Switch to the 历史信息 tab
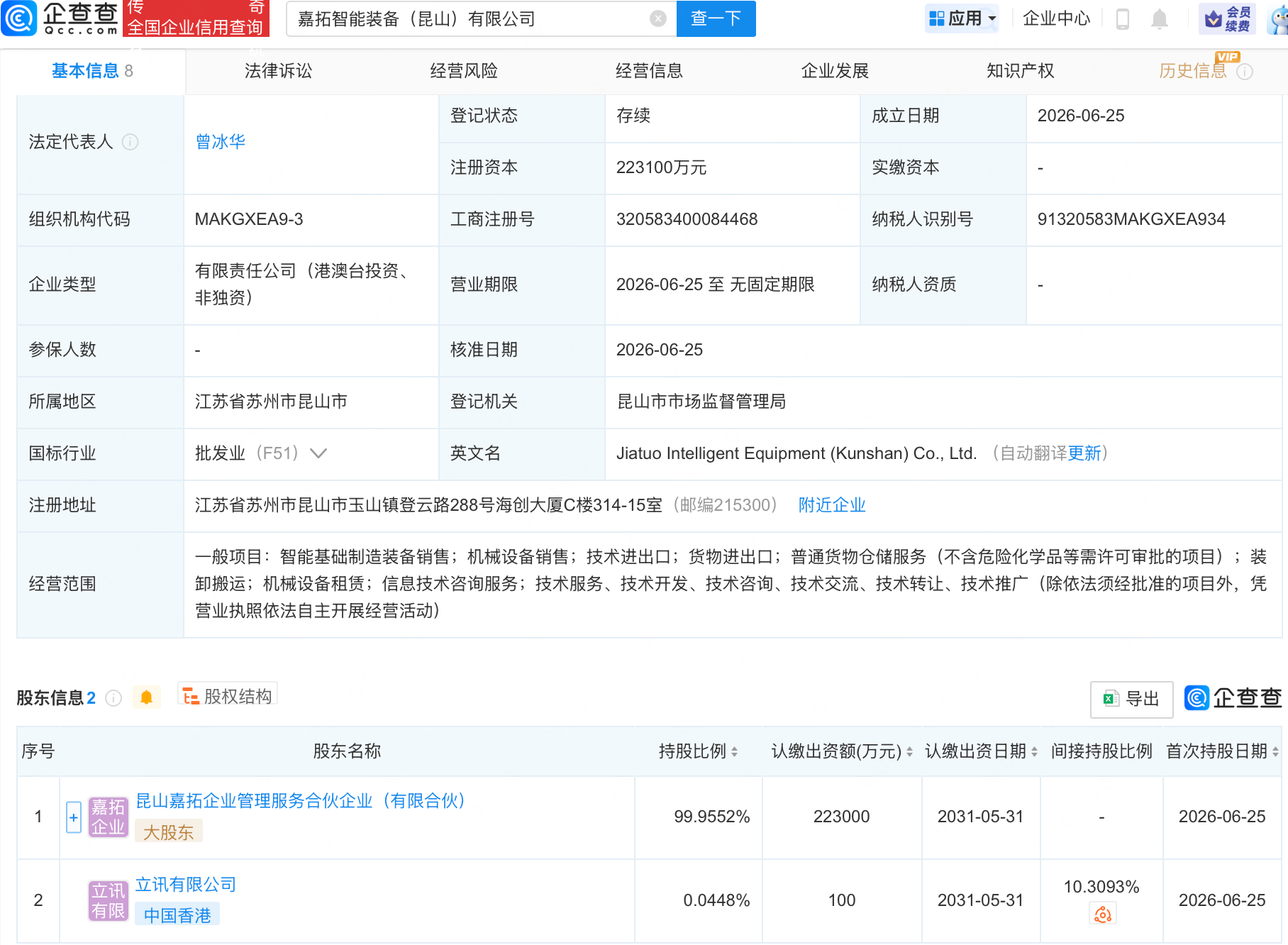This screenshot has height=945, width=1288. [x=1193, y=71]
